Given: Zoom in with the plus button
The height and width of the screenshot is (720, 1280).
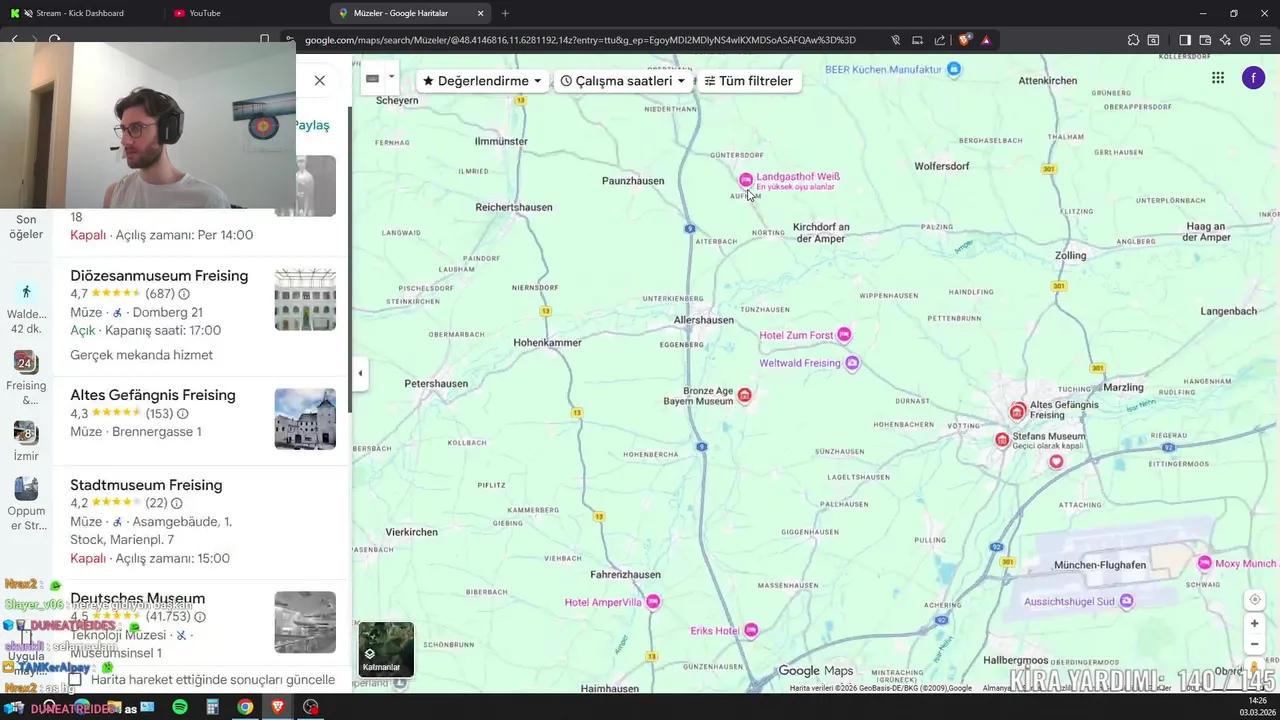Looking at the screenshot, I should [x=1254, y=623].
